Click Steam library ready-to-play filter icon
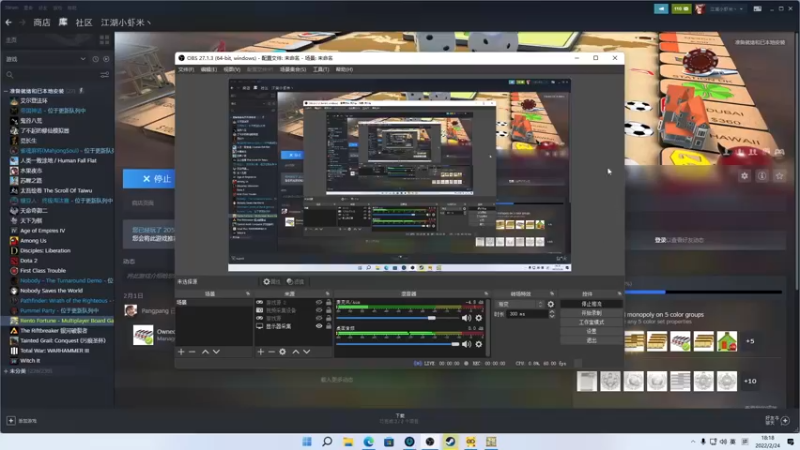Screen dimensions: 800x450 pyautogui.click(x=106, y=59)
